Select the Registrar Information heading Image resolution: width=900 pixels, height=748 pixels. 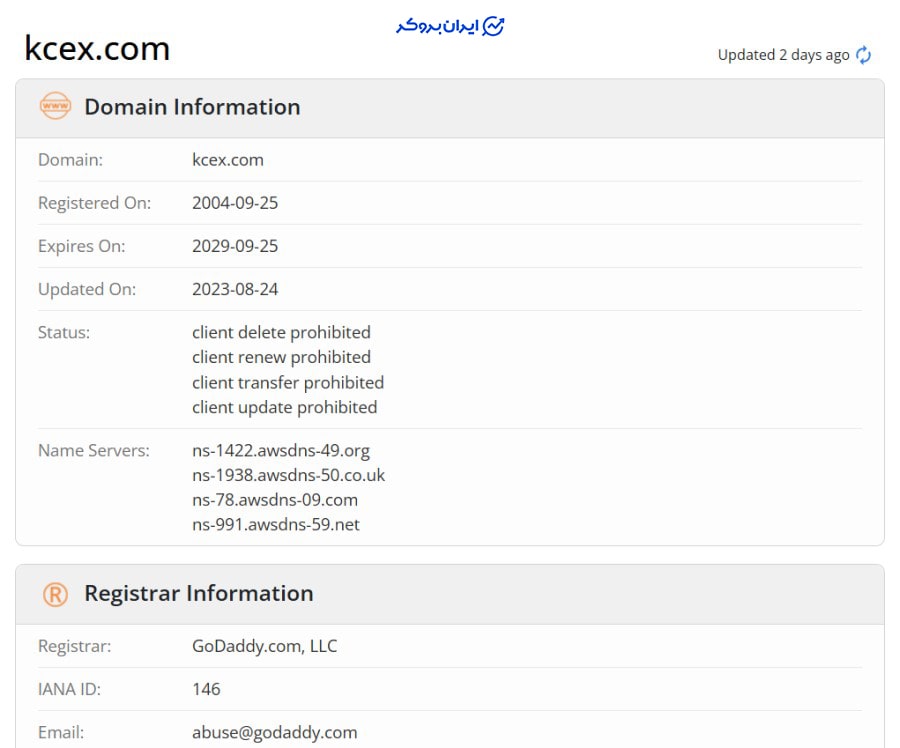198,594
